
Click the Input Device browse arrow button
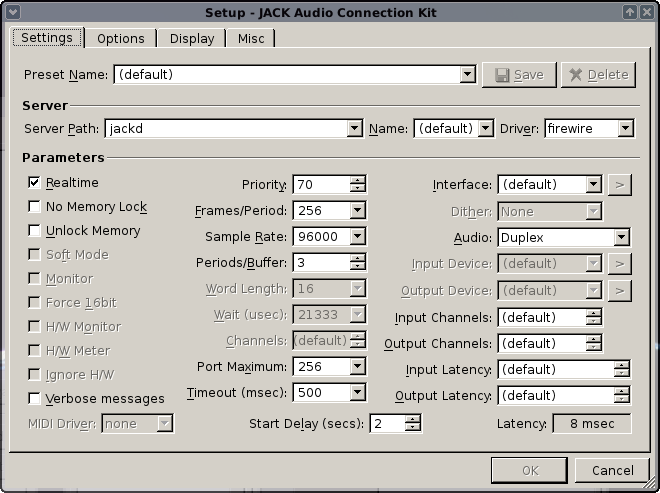620,264
